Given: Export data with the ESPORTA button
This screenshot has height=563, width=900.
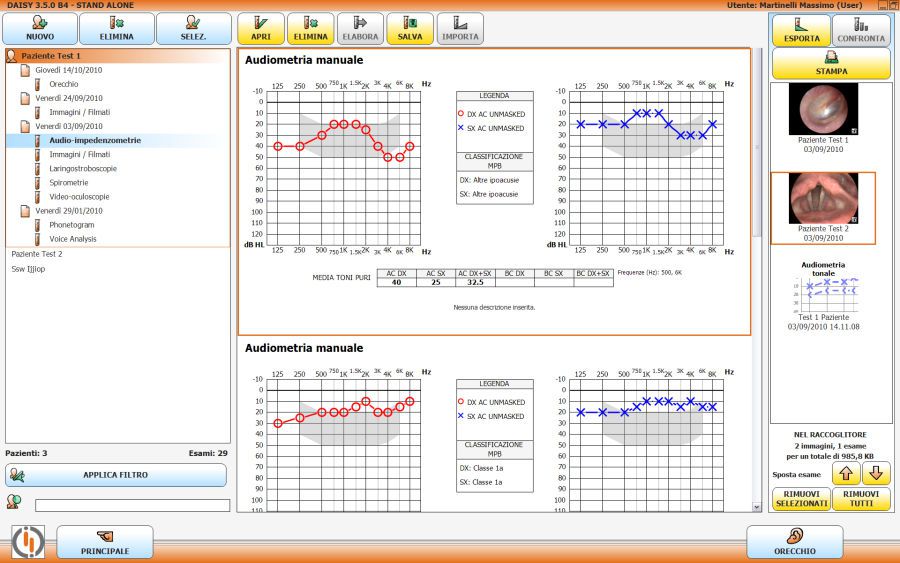Looking at the screenshot, I should click(799, 30).
